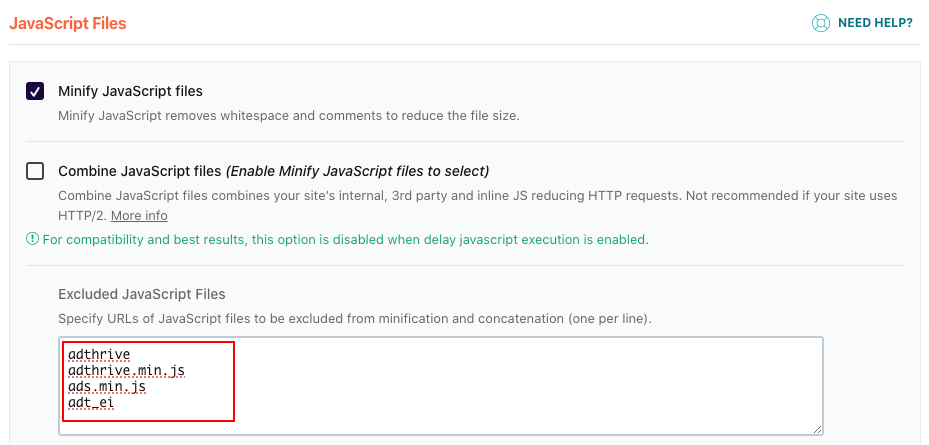This screenshot has height=445, width=929.
Task: Click the Excluded JavaScript Files label
Action: [x=142, y=294]
